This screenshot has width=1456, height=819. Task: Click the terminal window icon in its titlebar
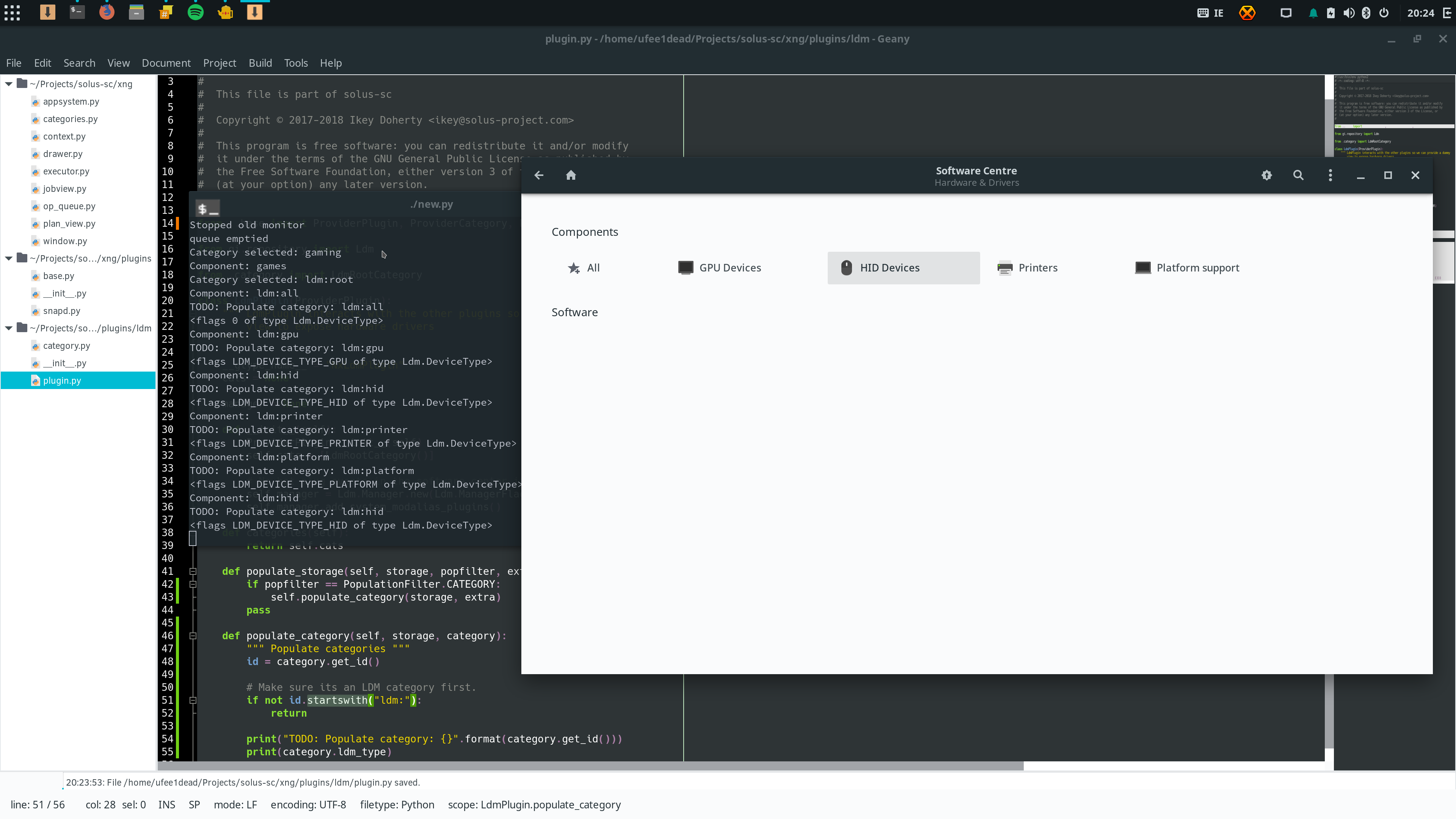click(207, 209)
